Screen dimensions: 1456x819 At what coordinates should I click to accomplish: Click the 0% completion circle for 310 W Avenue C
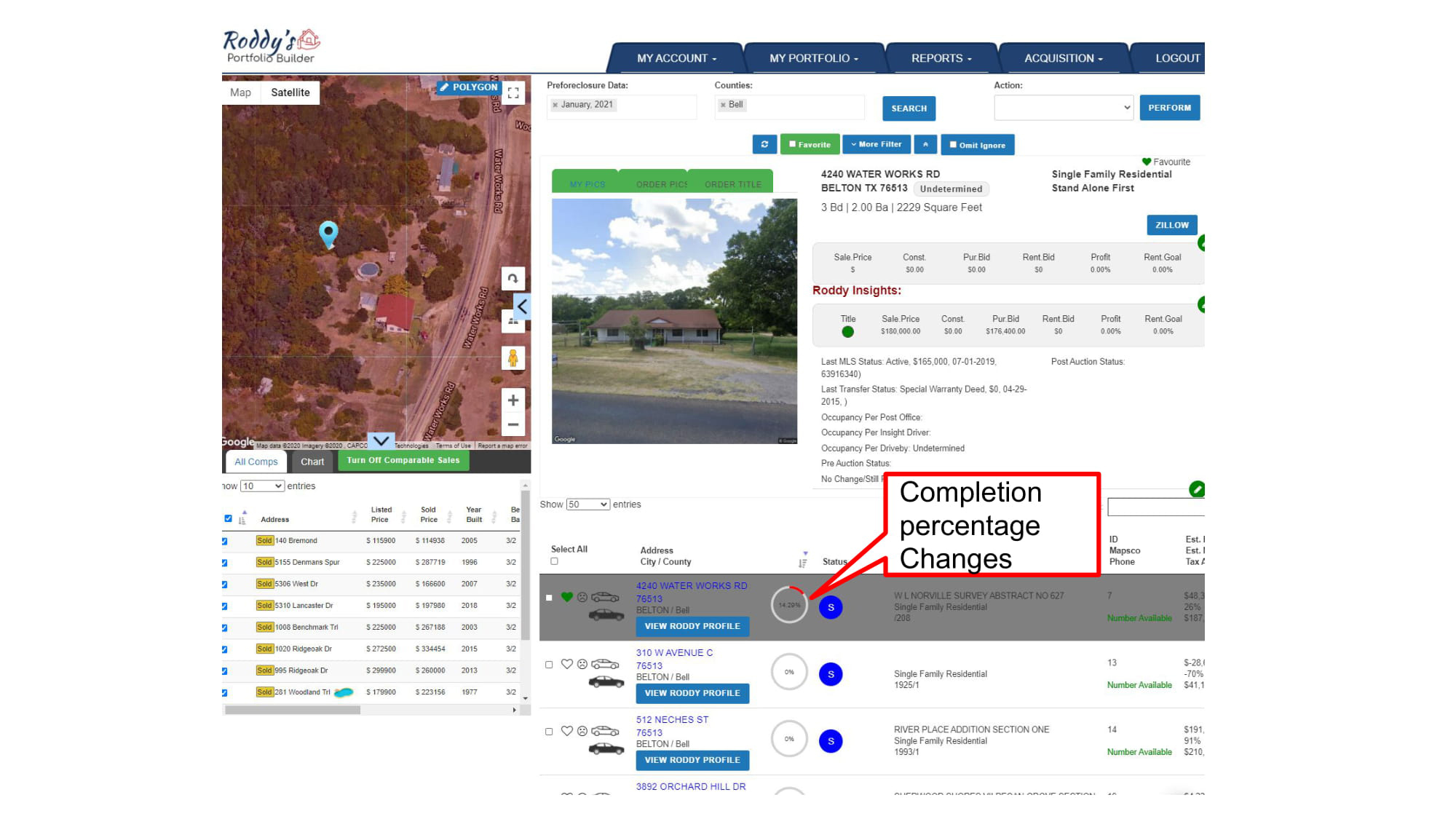tap(789, 672)
